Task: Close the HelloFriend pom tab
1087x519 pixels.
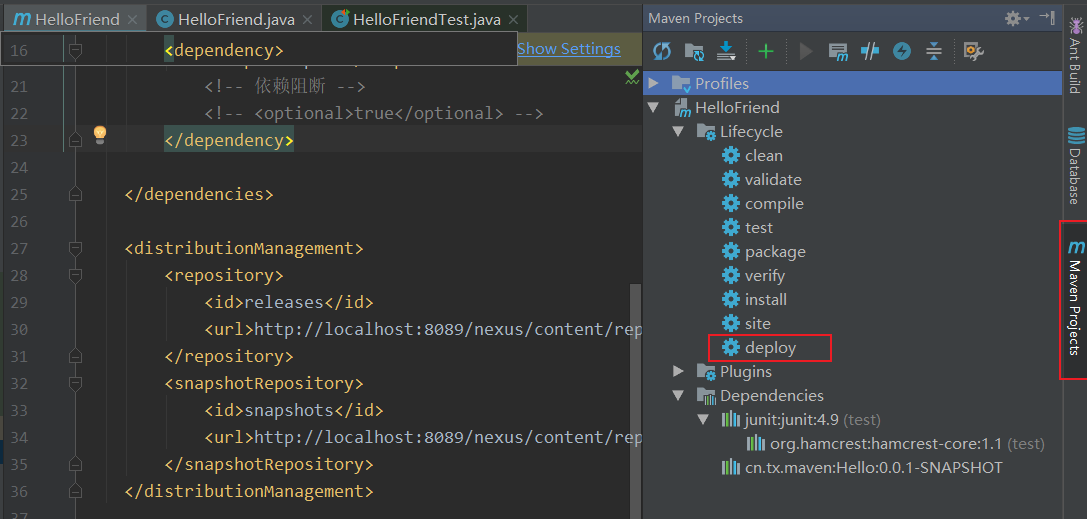Action: [x=133, y=20]
